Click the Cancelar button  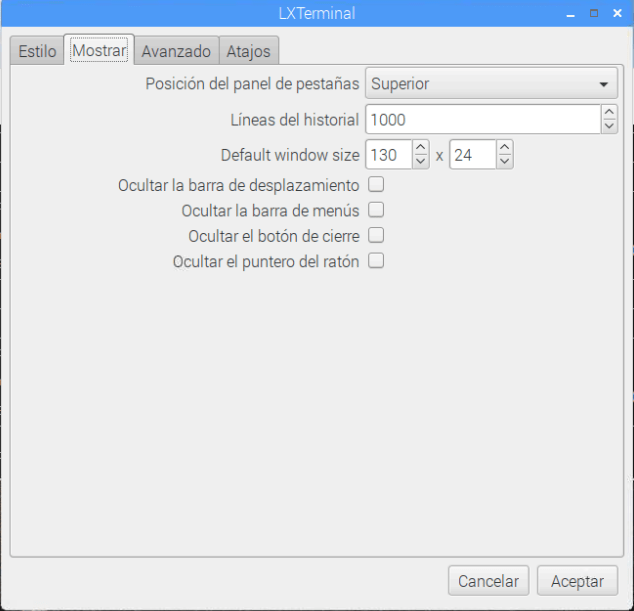pos(488,581)
